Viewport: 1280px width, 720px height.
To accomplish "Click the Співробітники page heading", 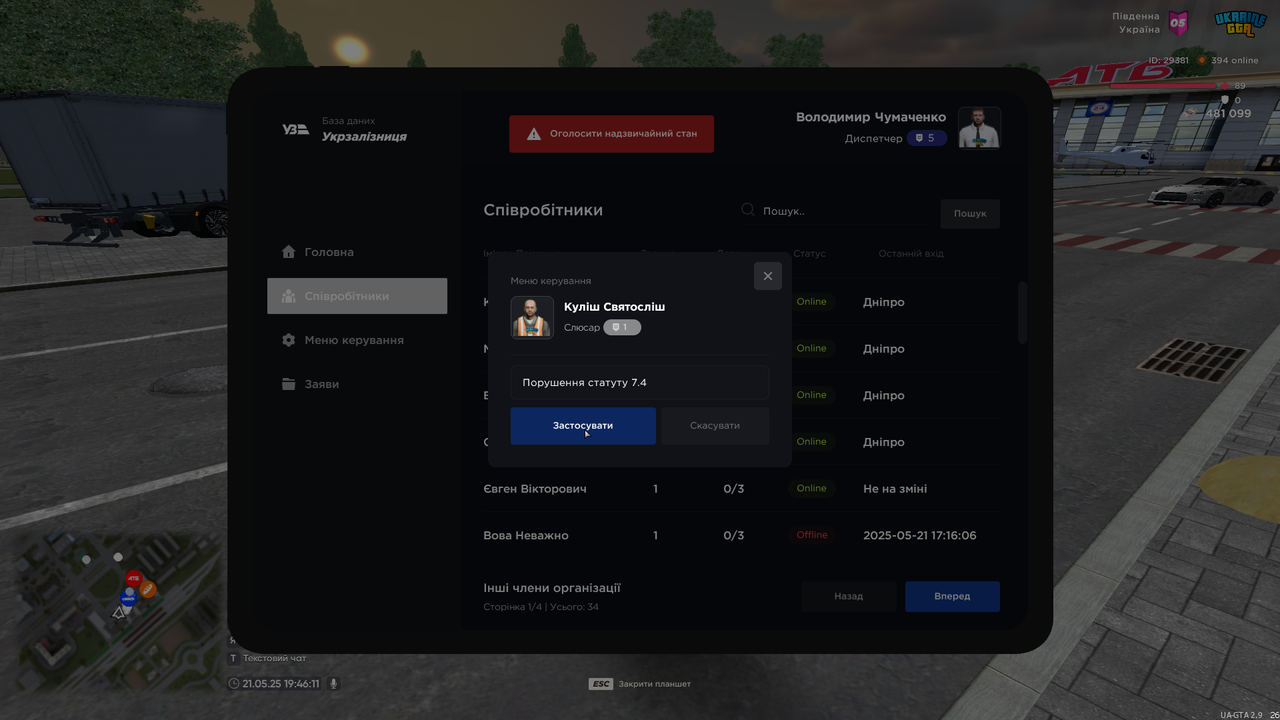I will tap(543, 210).
